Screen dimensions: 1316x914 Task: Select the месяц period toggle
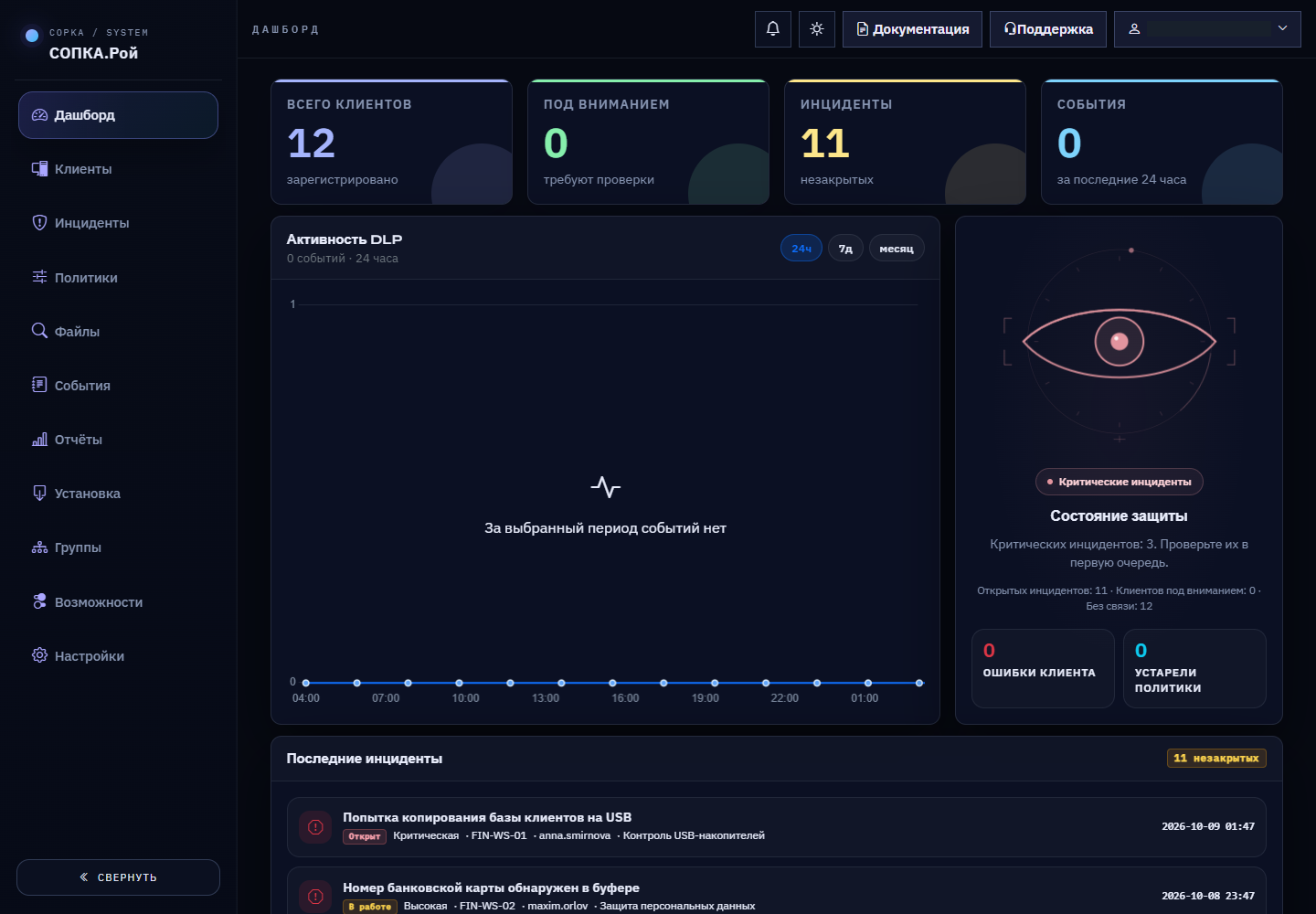click(x=897, y=249)
